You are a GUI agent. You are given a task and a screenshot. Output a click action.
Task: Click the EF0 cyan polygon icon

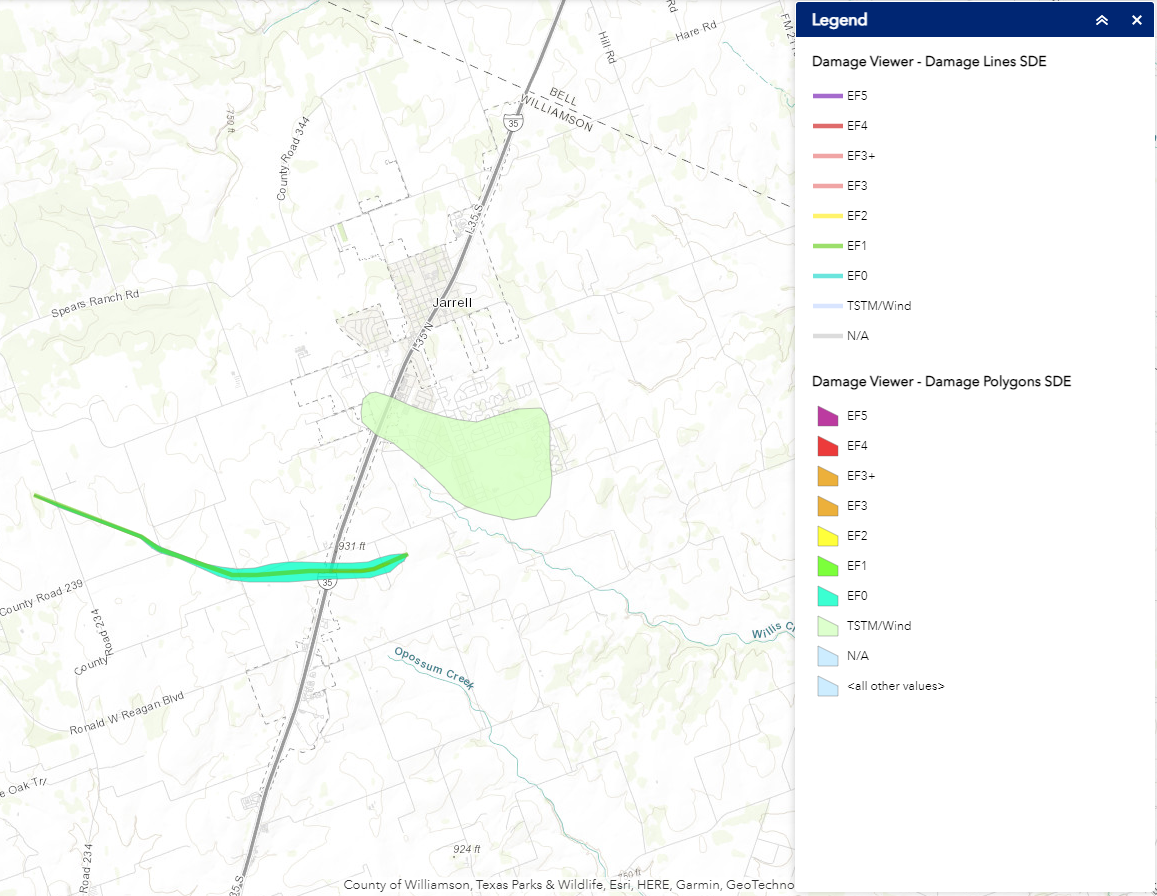(x=828, y=596)
